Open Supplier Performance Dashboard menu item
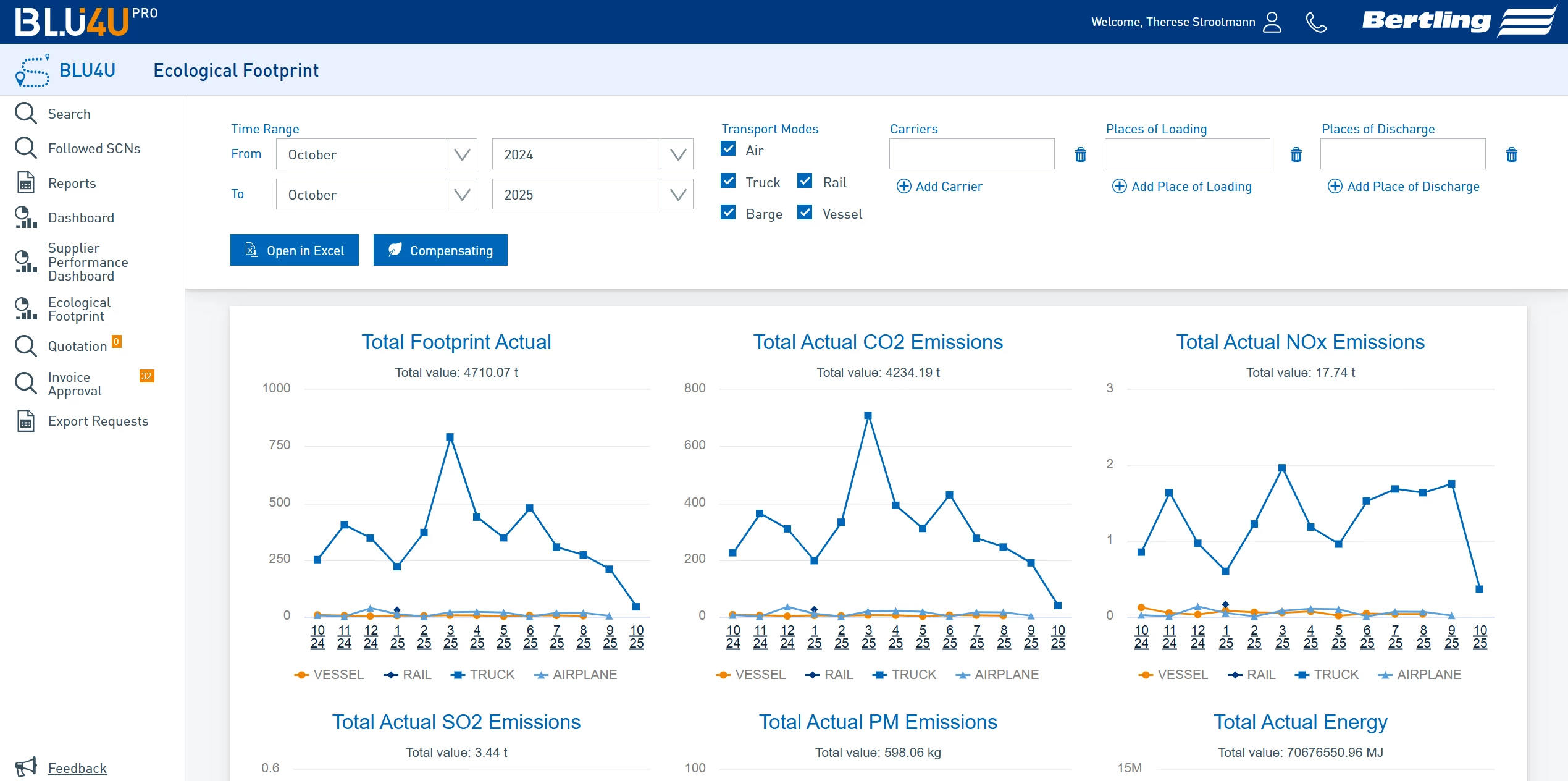Screen dimensions: 1568x781 coord(88,262)
